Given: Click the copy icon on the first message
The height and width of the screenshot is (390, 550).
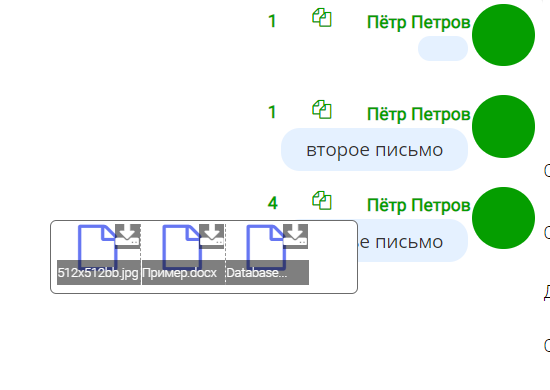Looking at the screenshot, I should [x=322, y=18].
